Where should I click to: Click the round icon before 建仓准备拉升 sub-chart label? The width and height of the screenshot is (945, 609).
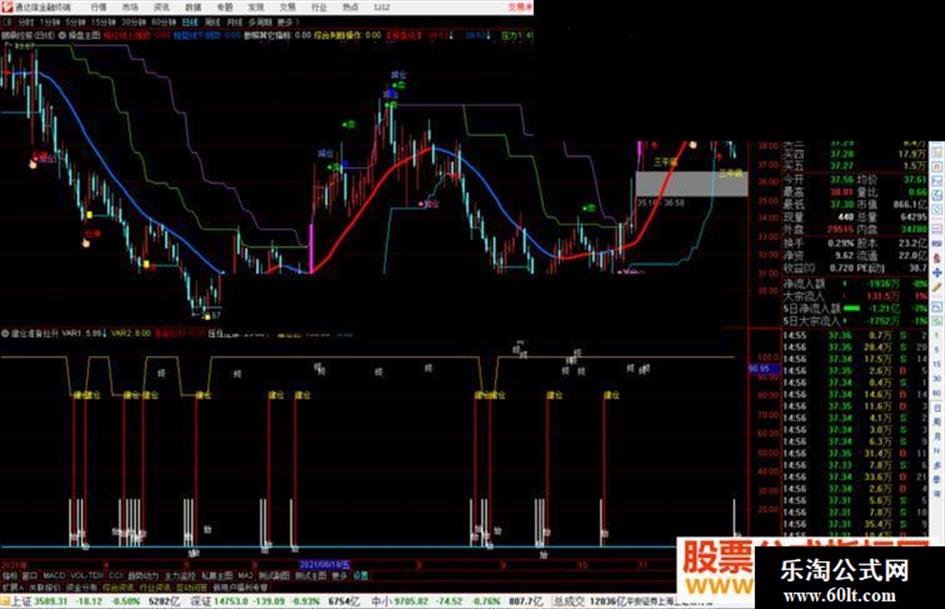[x=5, y=333]
